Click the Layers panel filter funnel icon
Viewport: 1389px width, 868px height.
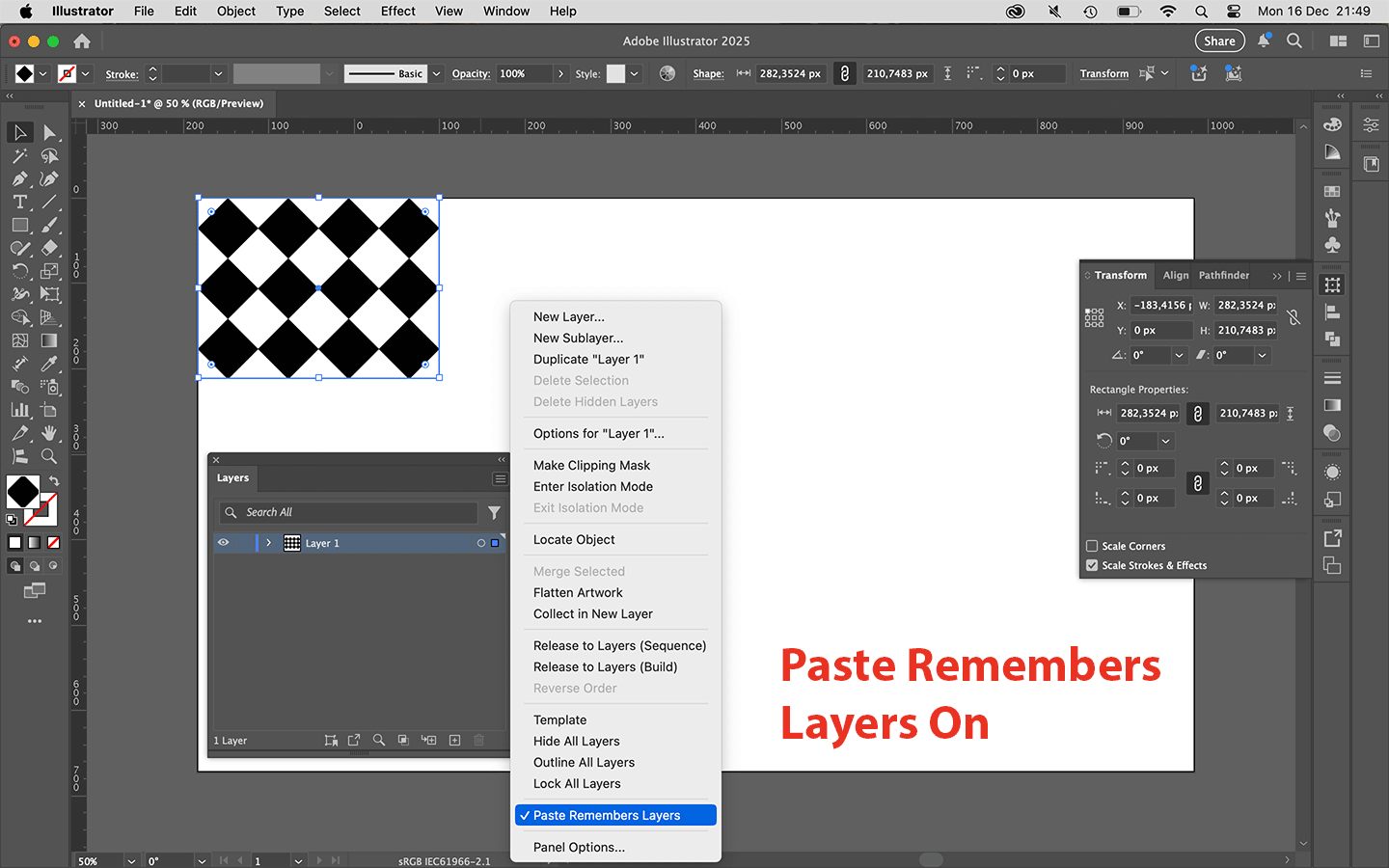pos(494,512)
